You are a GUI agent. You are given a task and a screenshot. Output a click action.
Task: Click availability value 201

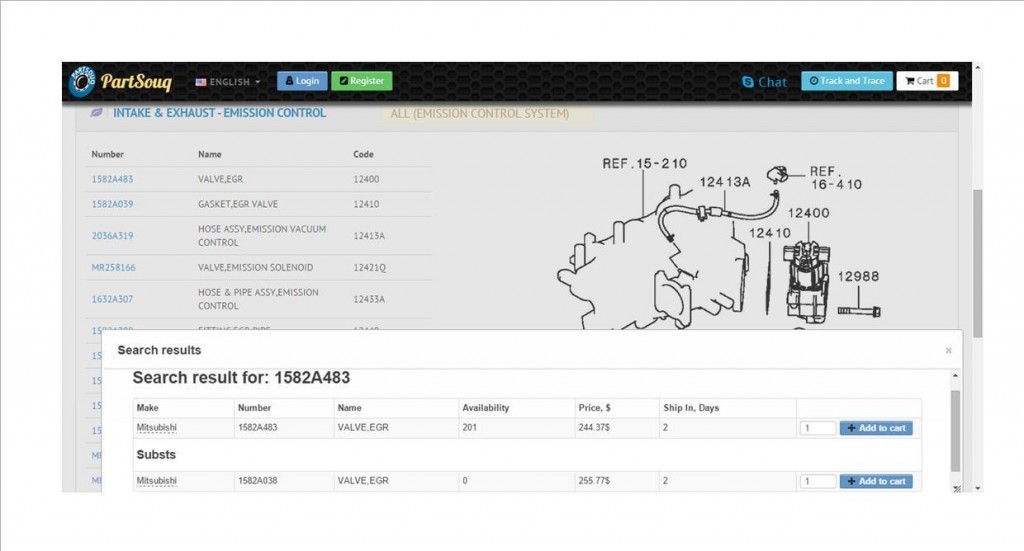coord(470,428)
